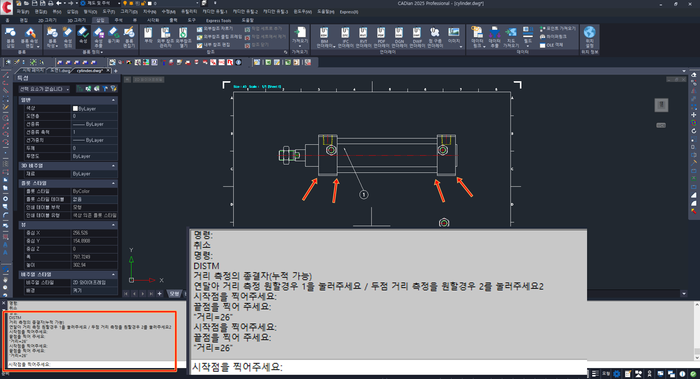The width and height of the screenshot is (700, 379).
Task: Click OLE 객체 in 데이터 group
Action: click(551, 45)
